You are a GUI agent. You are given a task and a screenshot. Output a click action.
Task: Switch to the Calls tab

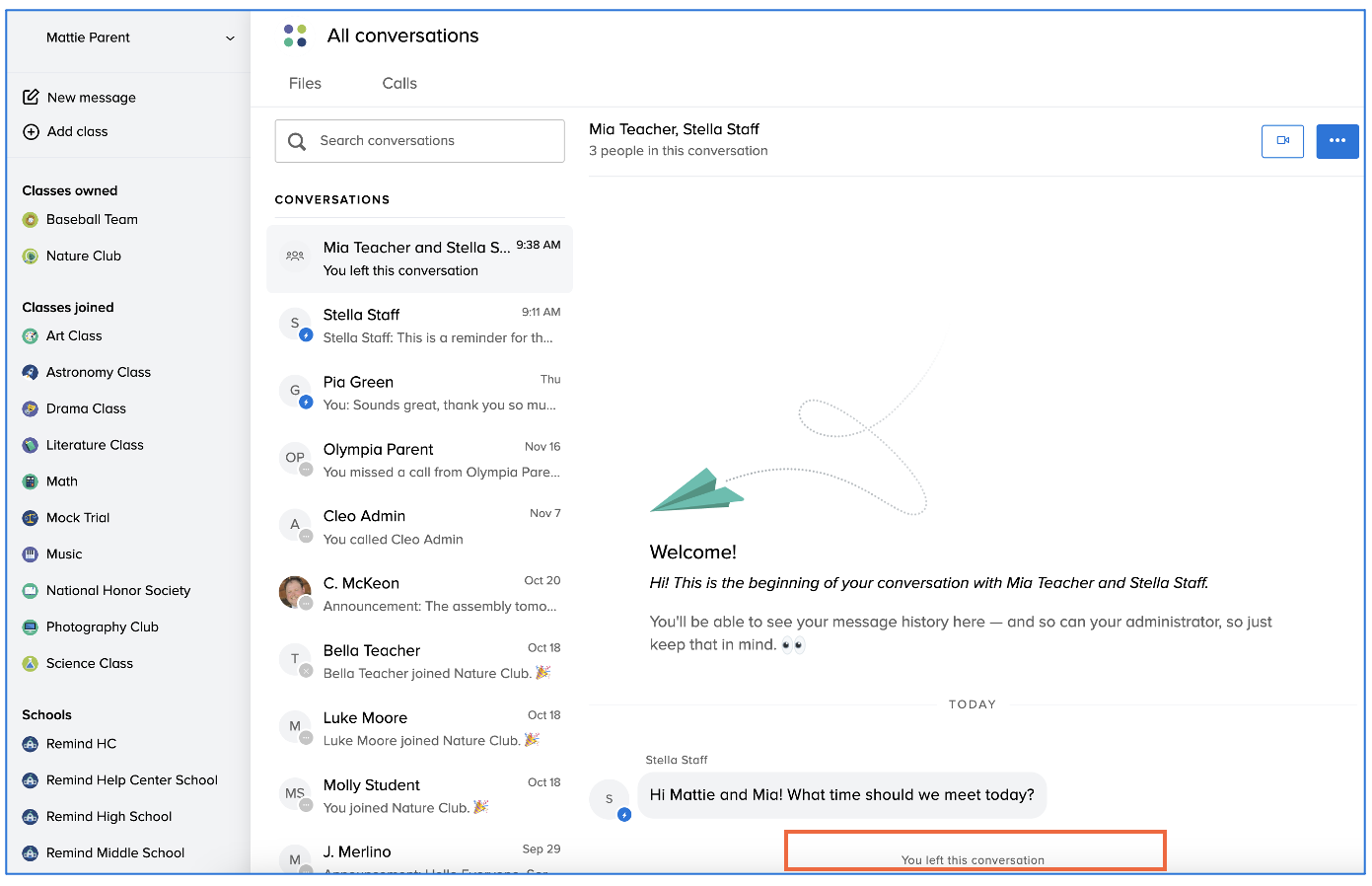399,84
